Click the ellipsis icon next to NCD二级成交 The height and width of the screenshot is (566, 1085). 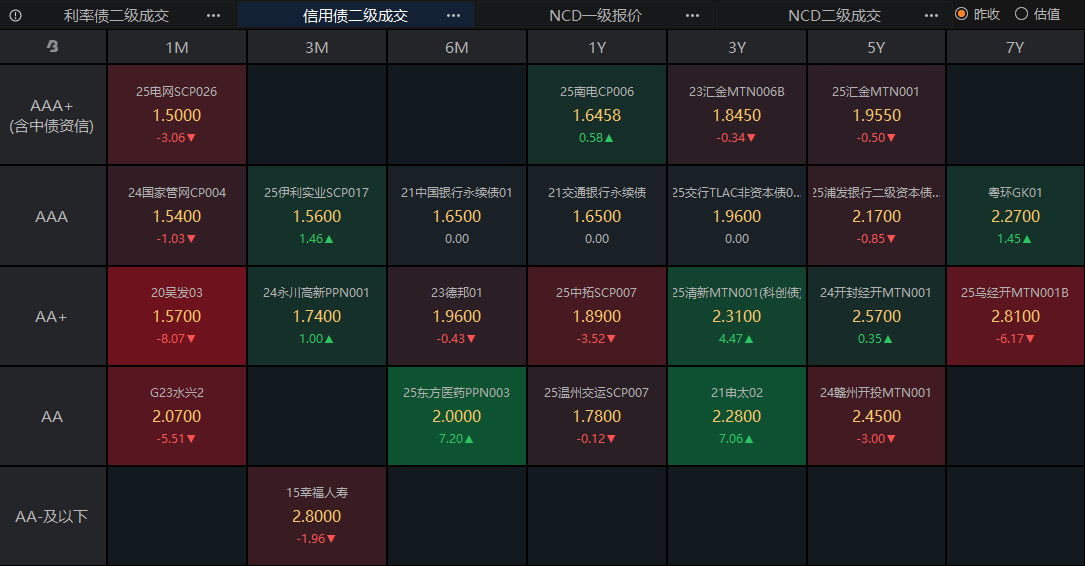(x=932, y=15)
